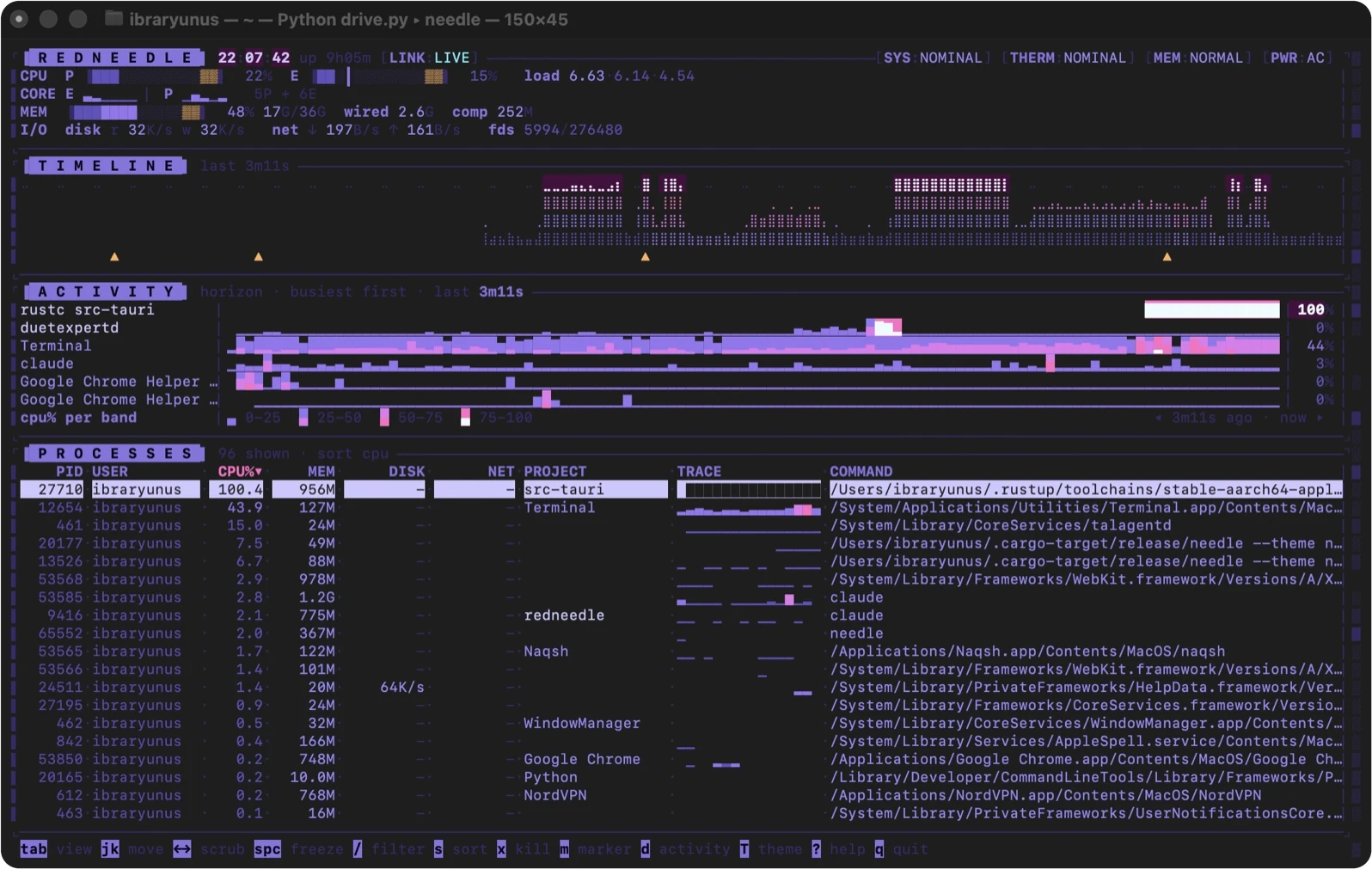1372x869 pixels.
Task: Click the 'Naqsh' project cell
Action: click(x=546, y=652)
